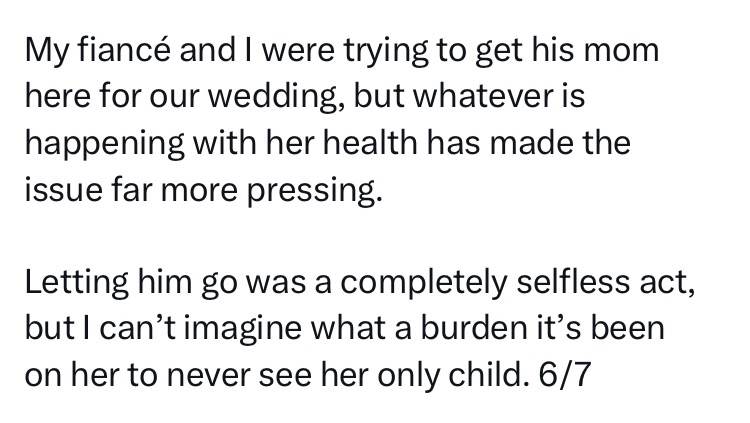Click the word "Letting" starting the second paragraph
Image resolution: width=750 pixels, height=423 pixels.
[x=74, y=282]
